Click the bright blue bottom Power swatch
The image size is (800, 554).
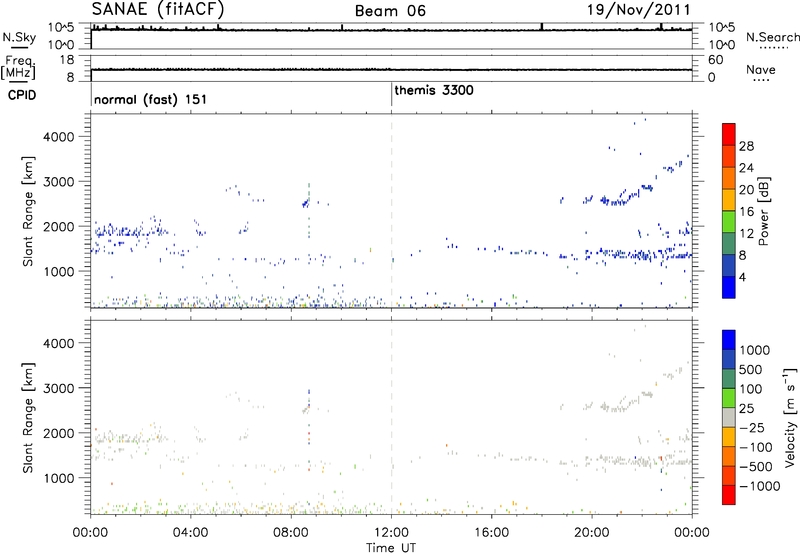tap(729, 287)
